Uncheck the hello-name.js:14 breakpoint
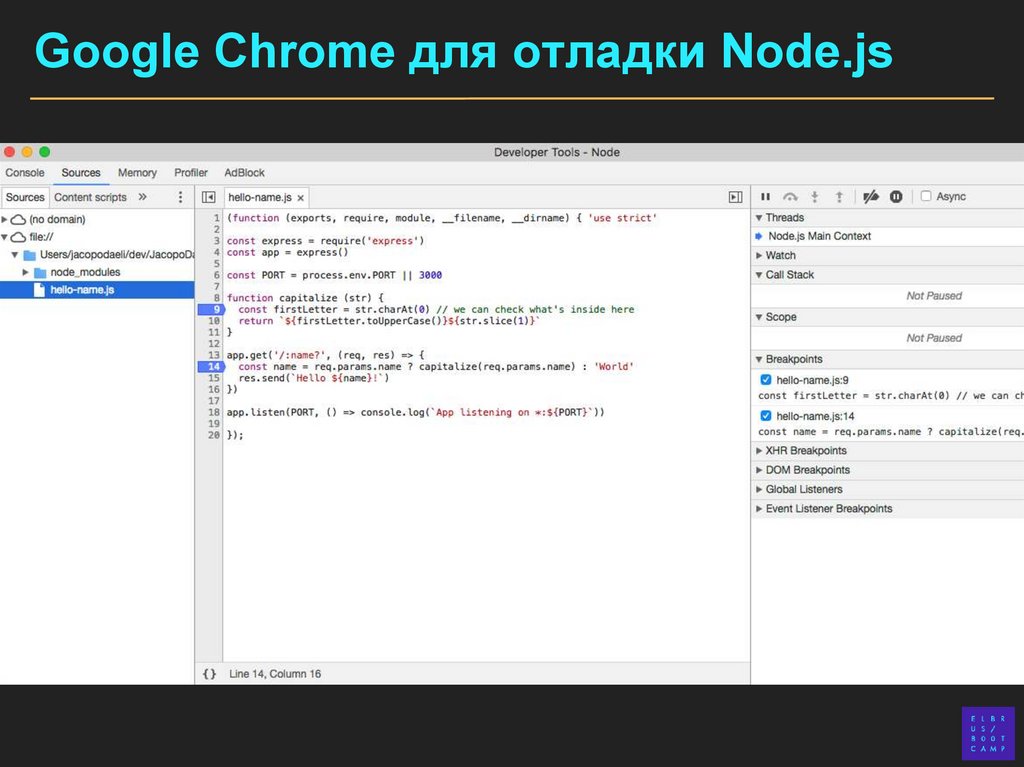Screen dimensions: 1024x767 tap(765, 416)
